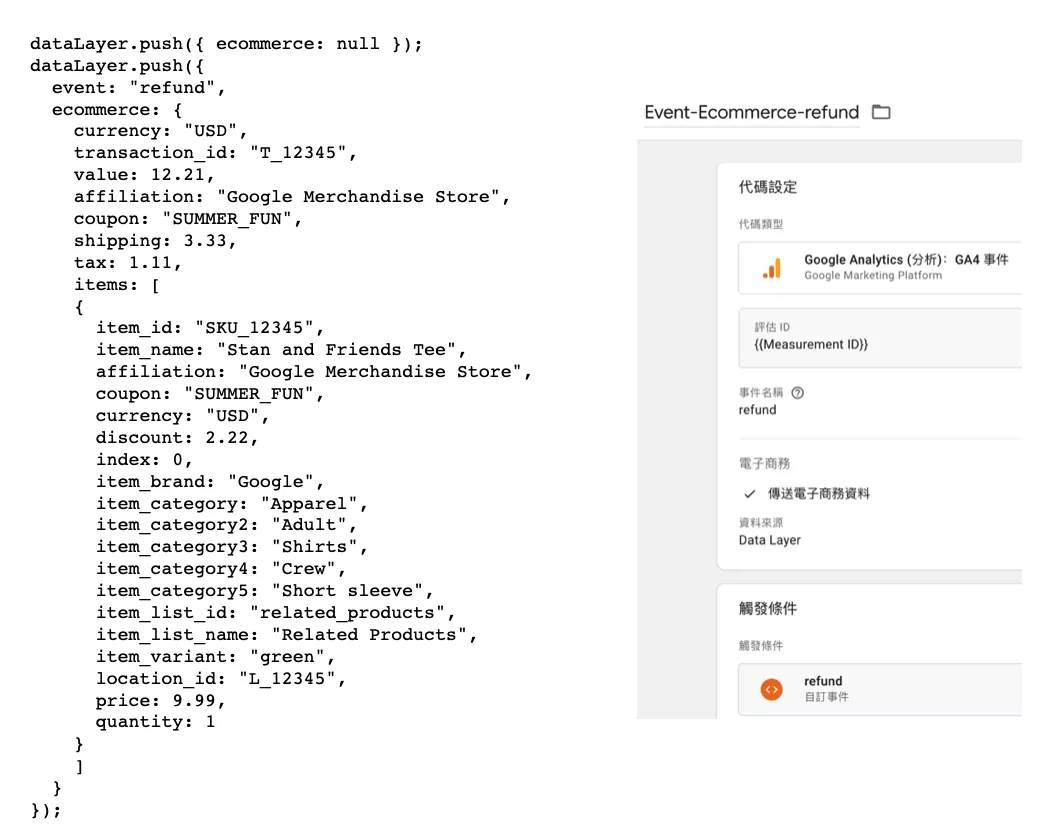Select the {{Measurement ID}} field
1051x828 pixels.
(x=880, y=338)
